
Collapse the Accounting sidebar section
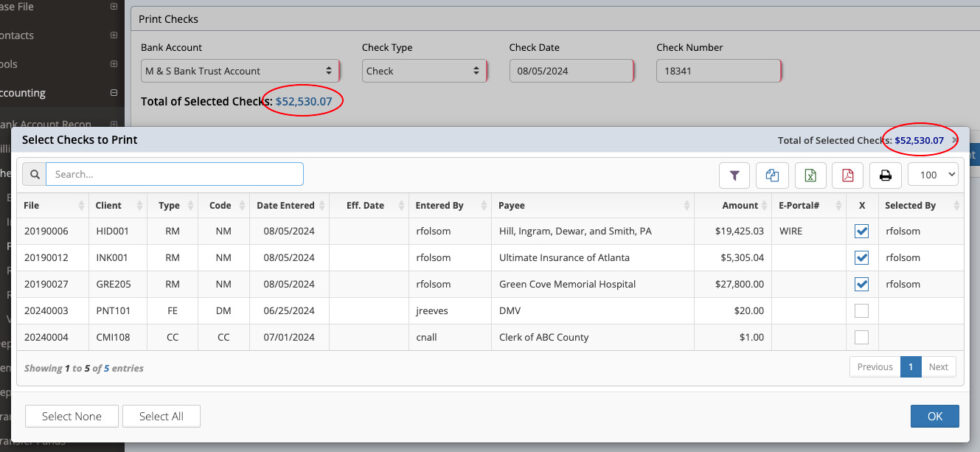pyautogui.click(x=114, y=93)
